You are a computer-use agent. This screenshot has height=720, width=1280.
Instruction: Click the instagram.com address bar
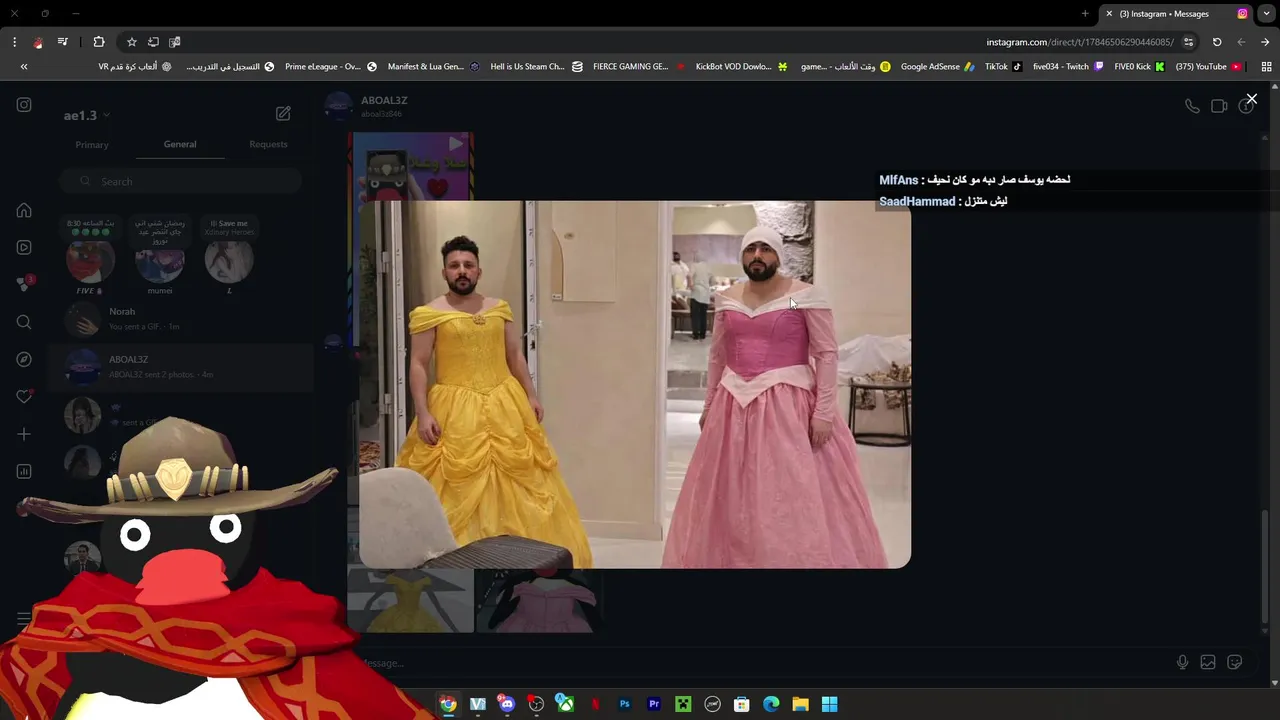click(x=1078, y=42)
